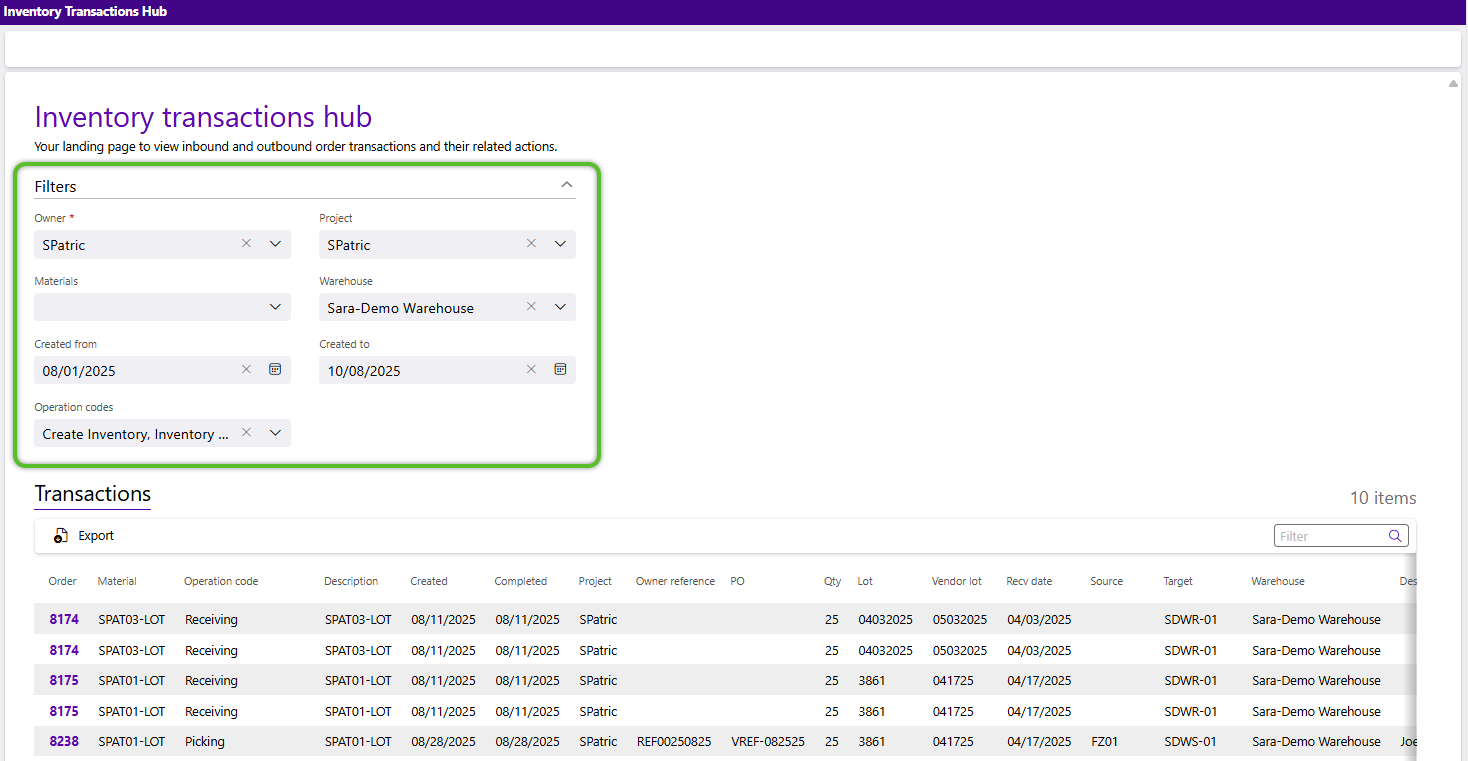Viewport: 1468px width, 761px height.
Task: Expand the Operation codes dropdown
Action: click(275, 433)
